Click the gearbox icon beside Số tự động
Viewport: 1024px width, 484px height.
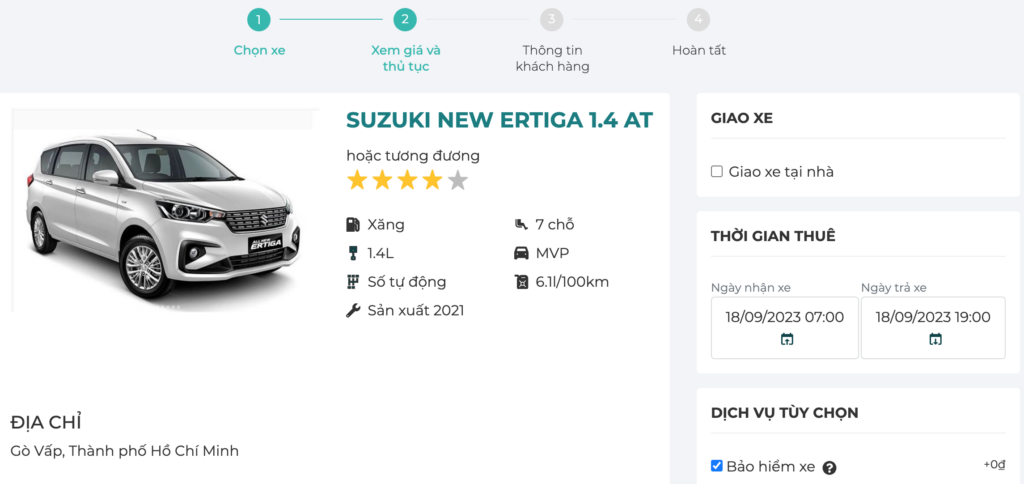[x=353, y=282]
